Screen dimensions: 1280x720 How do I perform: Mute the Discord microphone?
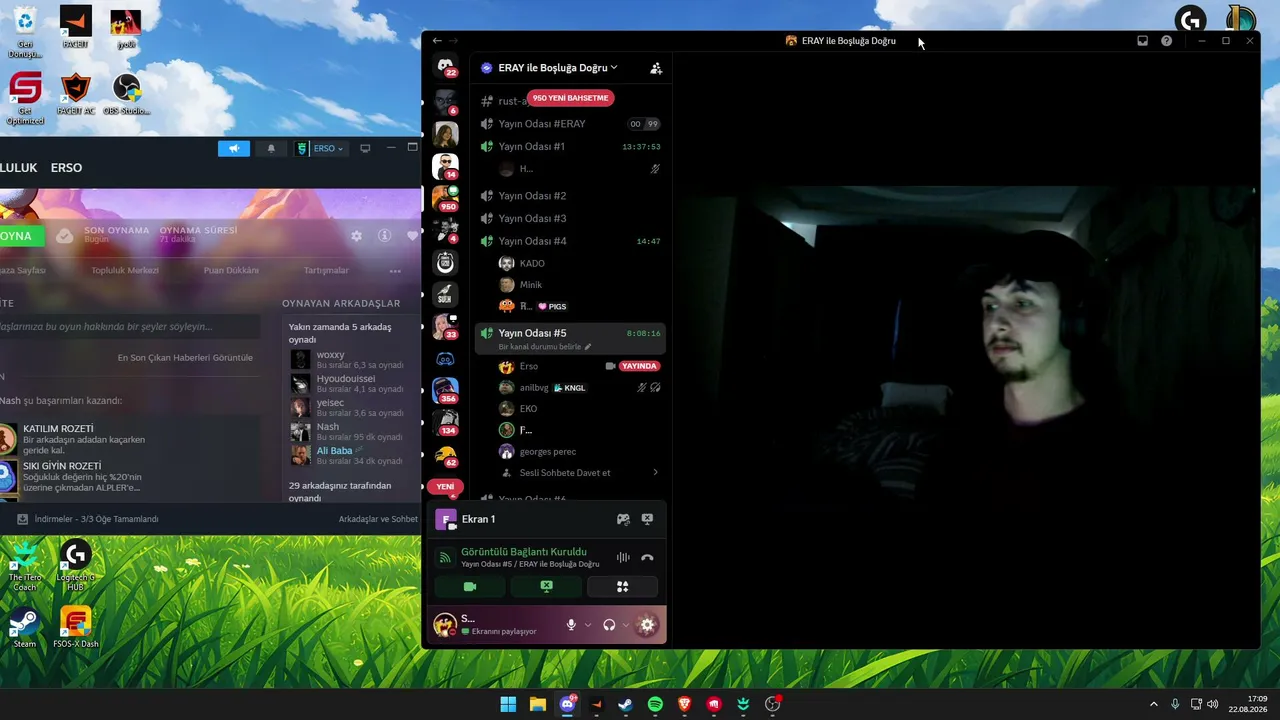pyautogui.click(x=571, y=625)
